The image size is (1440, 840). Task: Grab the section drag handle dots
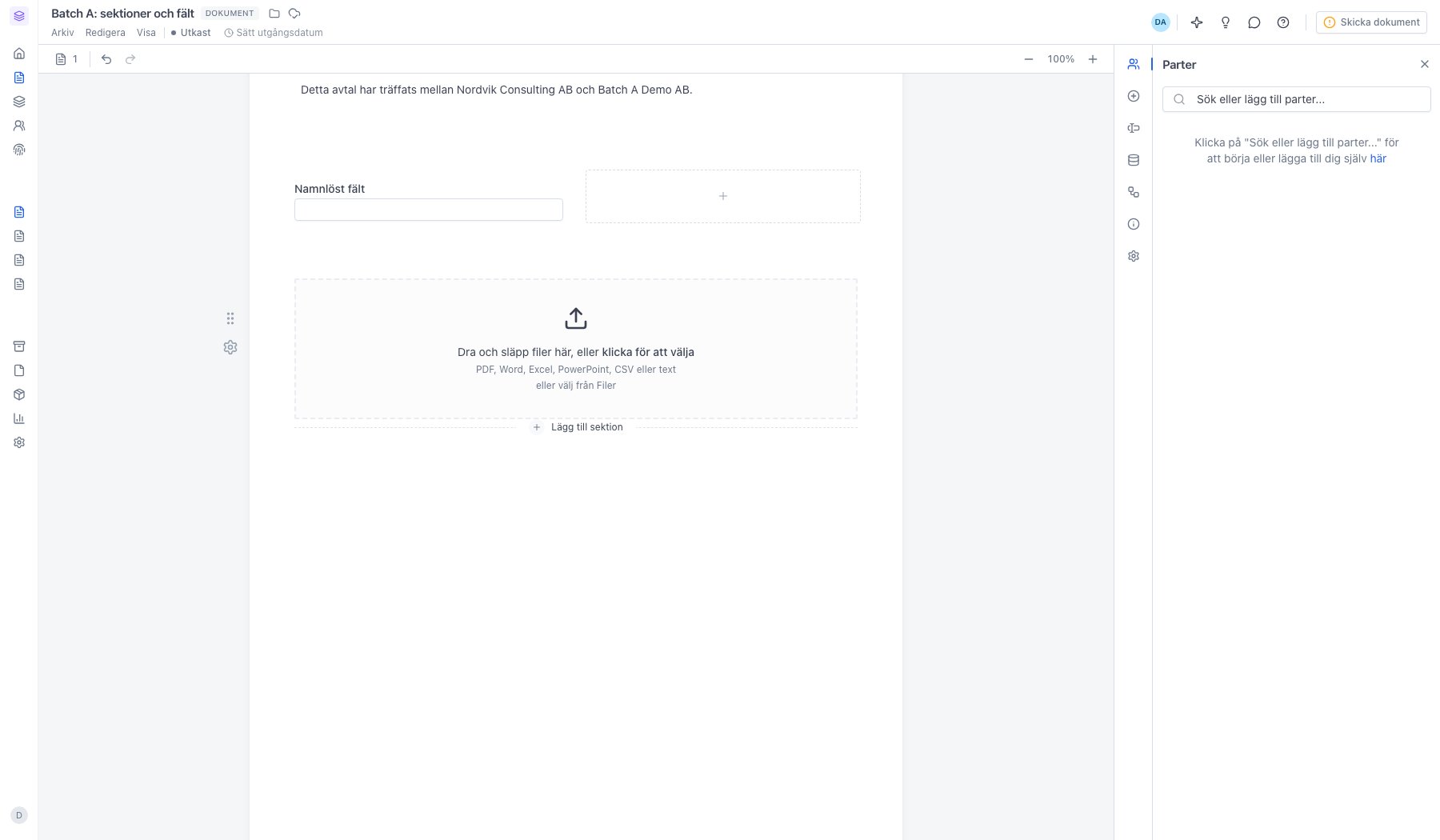click(x=230, y=318)
